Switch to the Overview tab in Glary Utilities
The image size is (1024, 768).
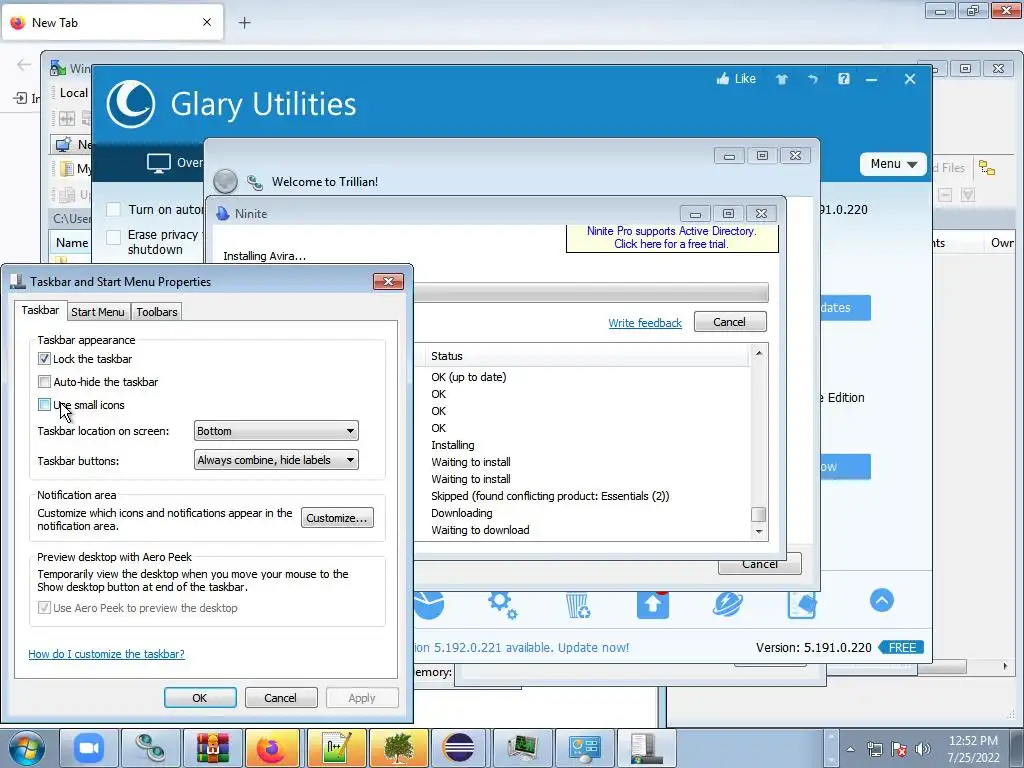(174, 163)
